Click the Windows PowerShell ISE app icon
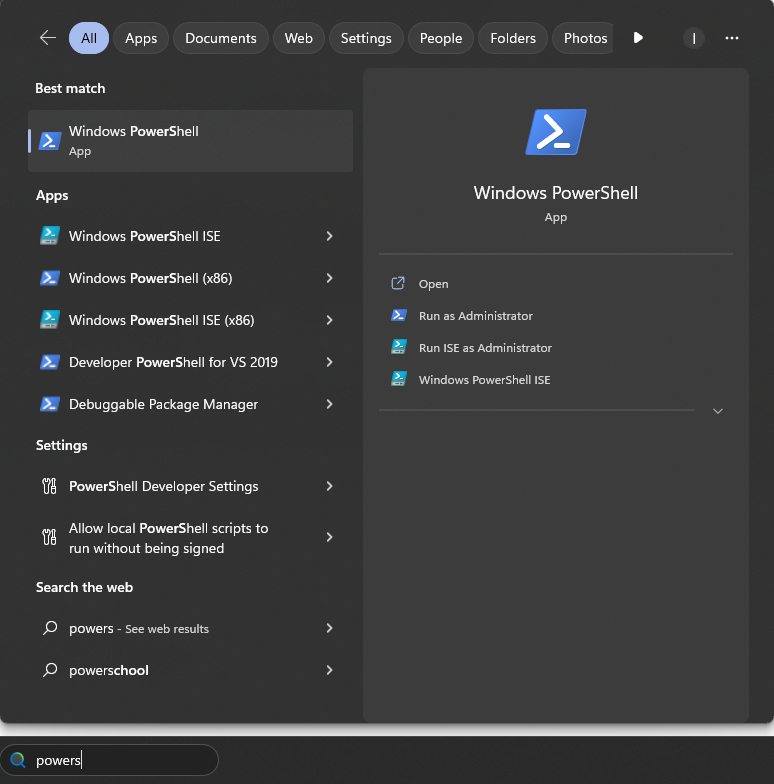Screen dimensions: 774x784 (x=50, y=236)
